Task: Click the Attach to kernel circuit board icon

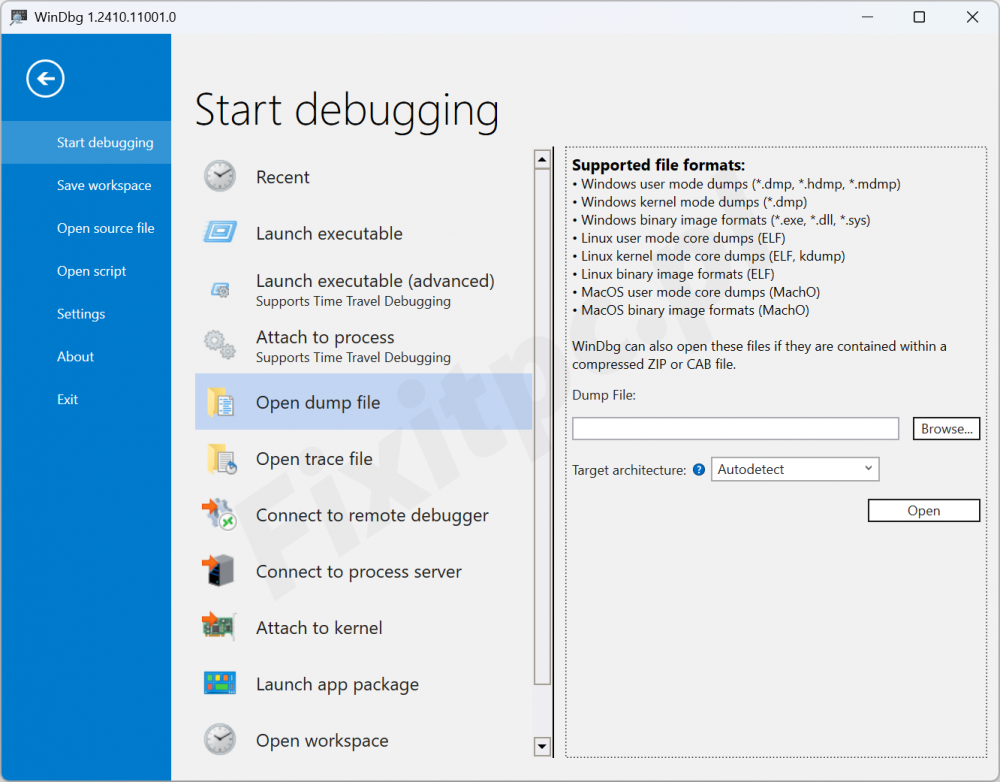Action: click(x=220, y=627)
